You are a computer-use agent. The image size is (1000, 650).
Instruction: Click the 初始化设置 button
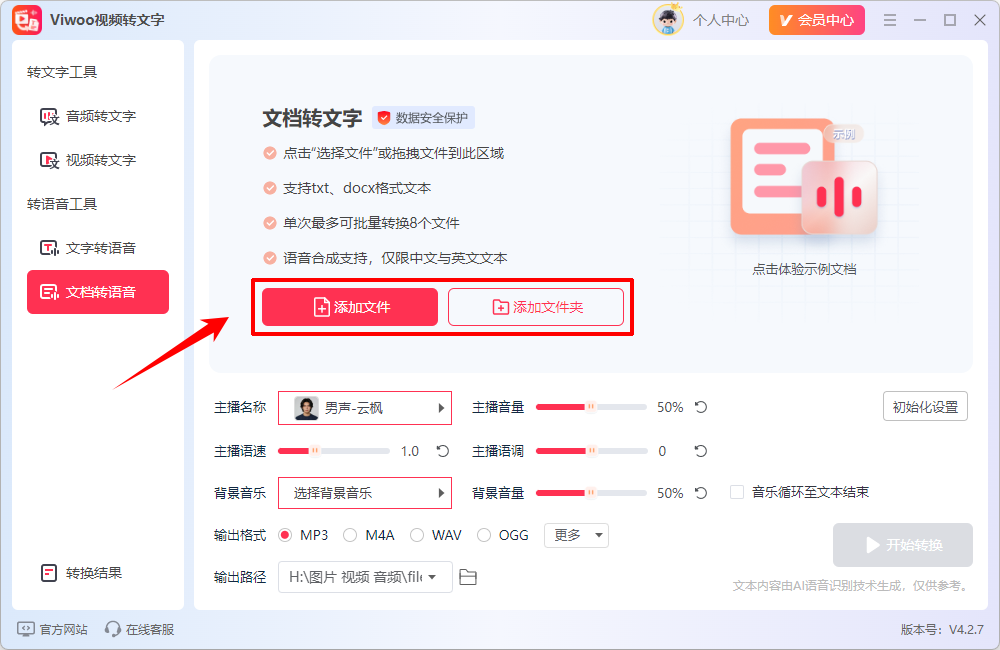pyautogui.click(x=925, y=406)
